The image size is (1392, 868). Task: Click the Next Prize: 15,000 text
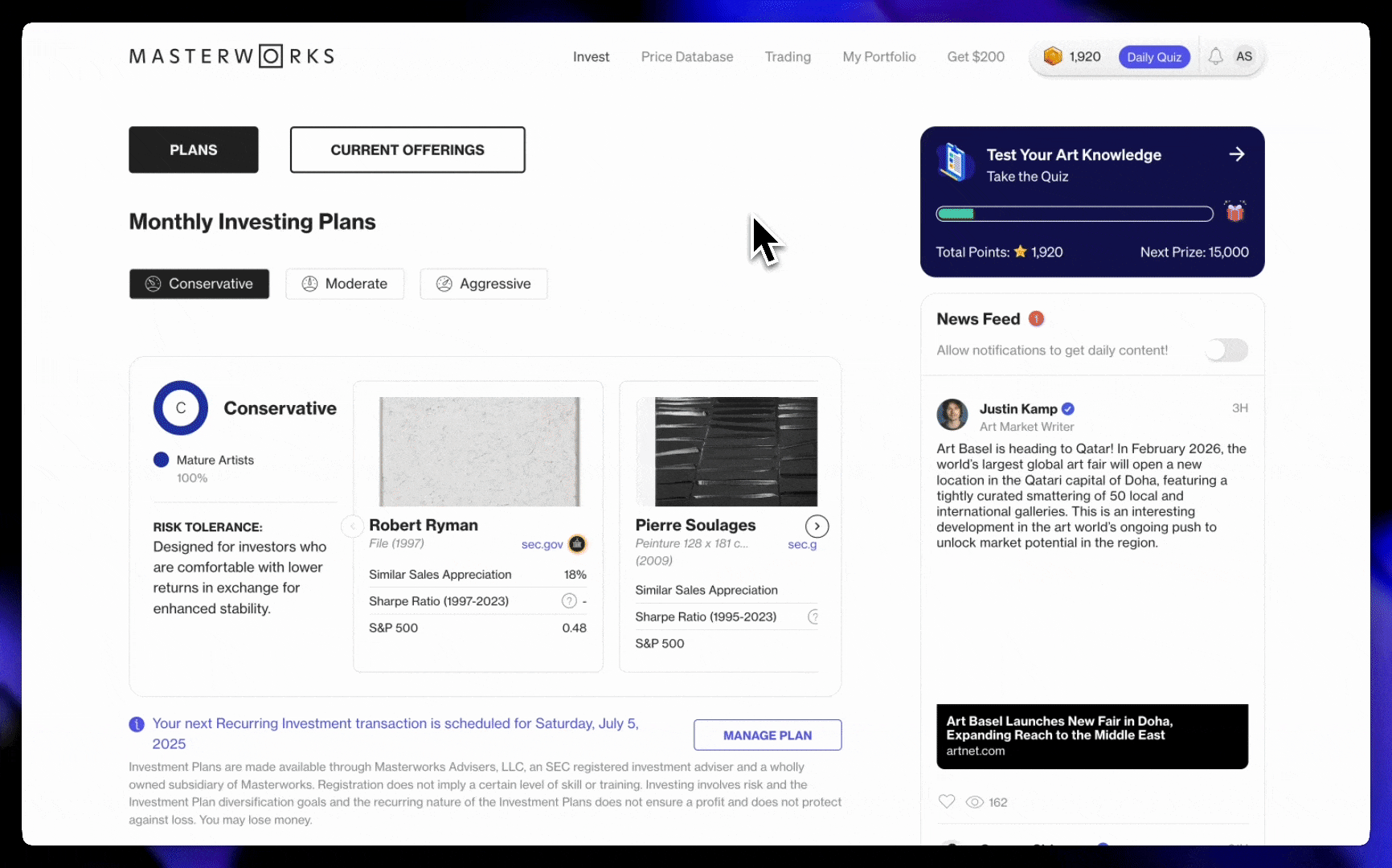click(x=1194, y=252)
